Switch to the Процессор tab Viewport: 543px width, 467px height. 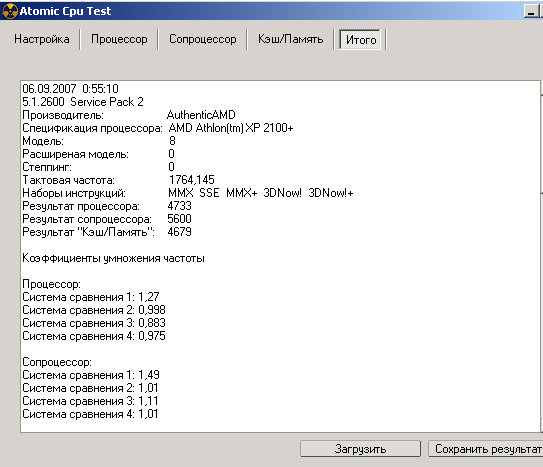point(119,39)
